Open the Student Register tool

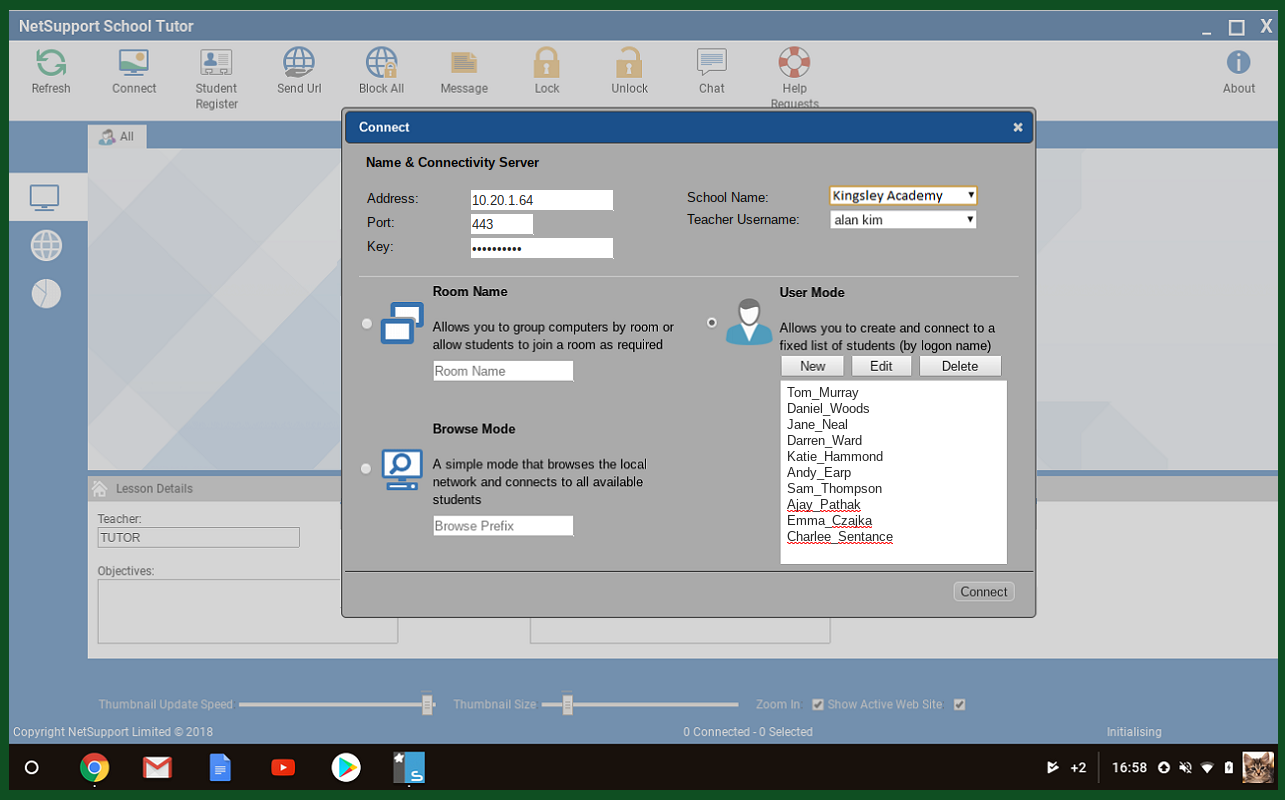[x=216, y=64]
